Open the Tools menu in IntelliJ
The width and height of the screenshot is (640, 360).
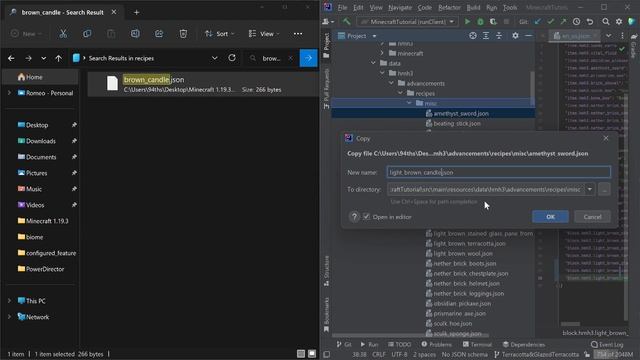coord(510,7)
